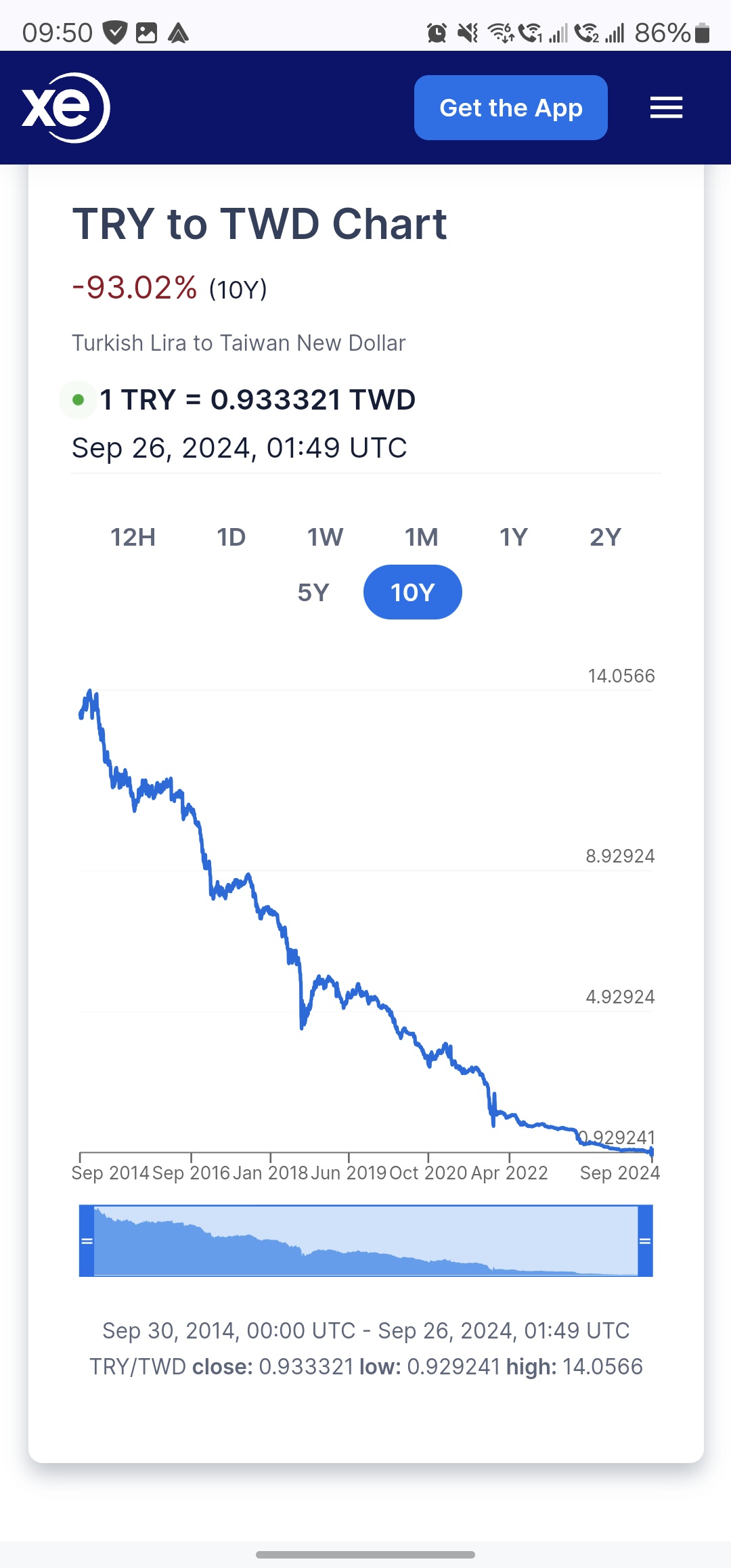Tap the alarm clock status icon

click(437, 32)
